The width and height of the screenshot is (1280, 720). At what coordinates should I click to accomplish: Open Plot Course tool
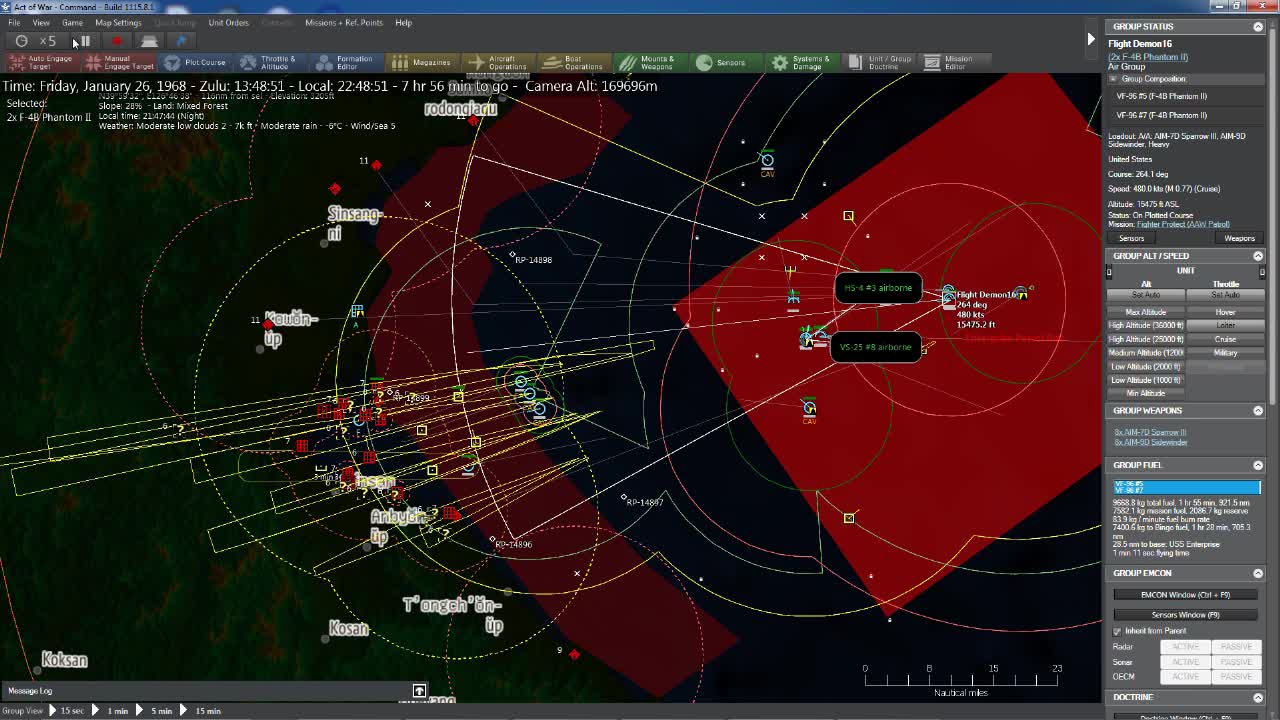point(195,63)
